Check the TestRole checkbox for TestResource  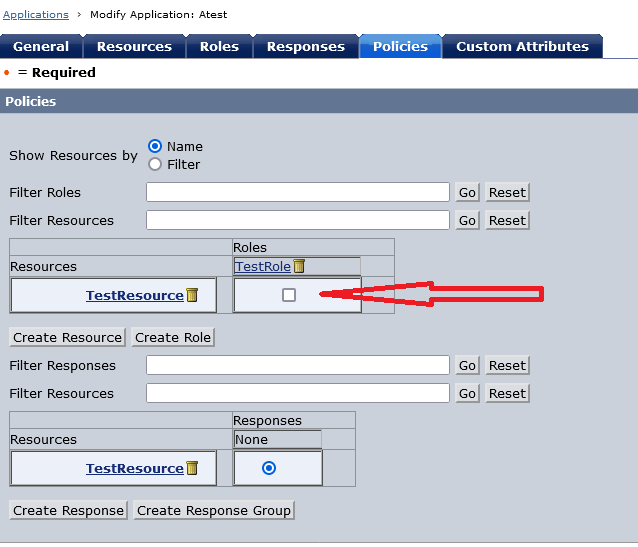(289, 295)
